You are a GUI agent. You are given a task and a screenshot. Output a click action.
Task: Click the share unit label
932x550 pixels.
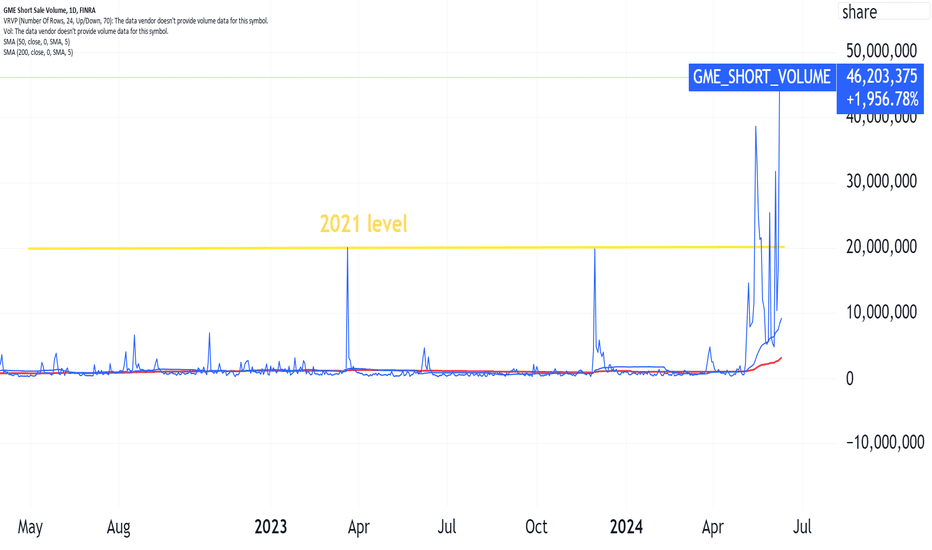coord(859,12)
